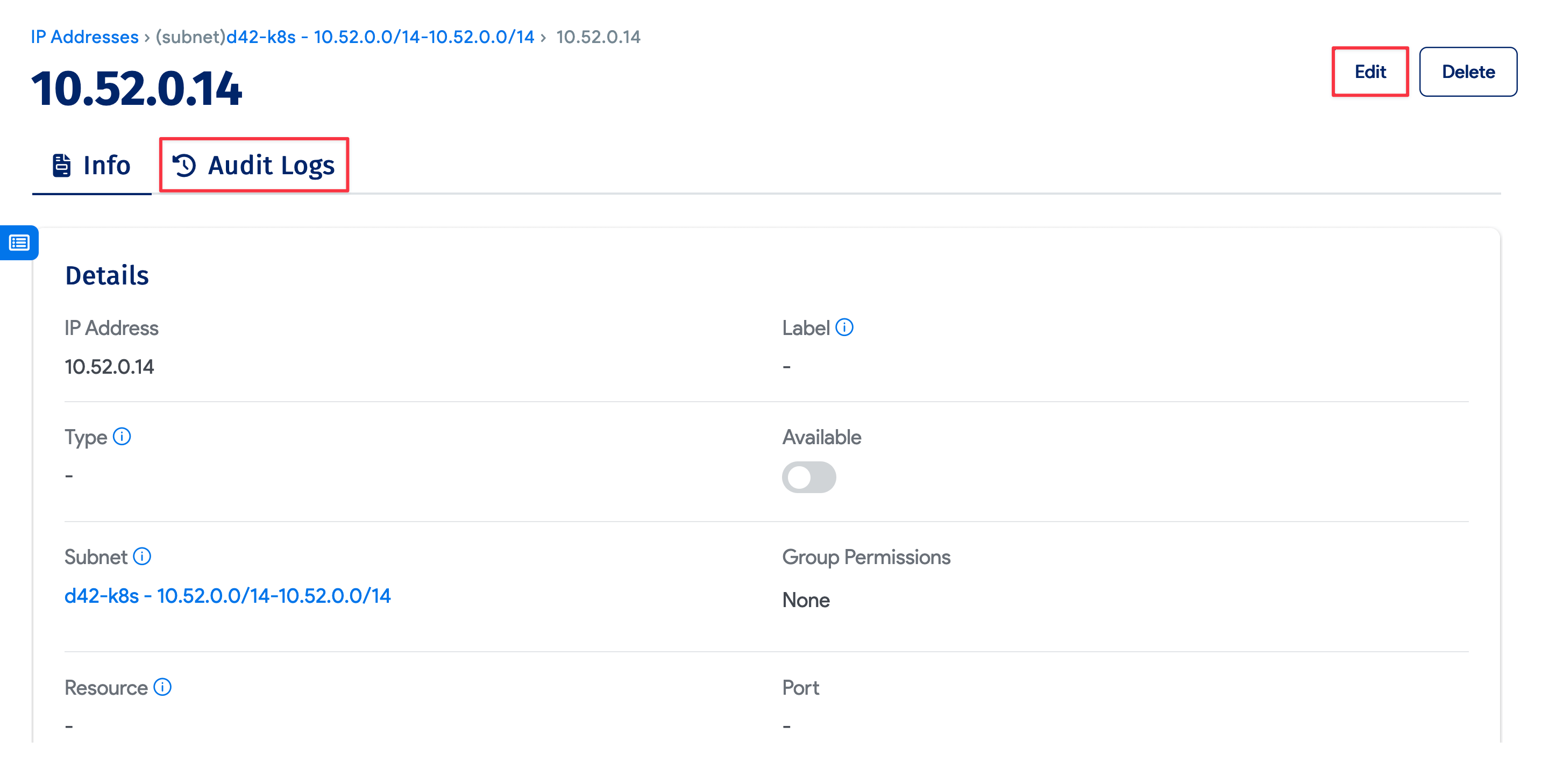The width and height of the screenshot is (1549, 784).
Task: Select the 10.52.0.14 breadcrumb entry
Action: (x=598, y=37)
